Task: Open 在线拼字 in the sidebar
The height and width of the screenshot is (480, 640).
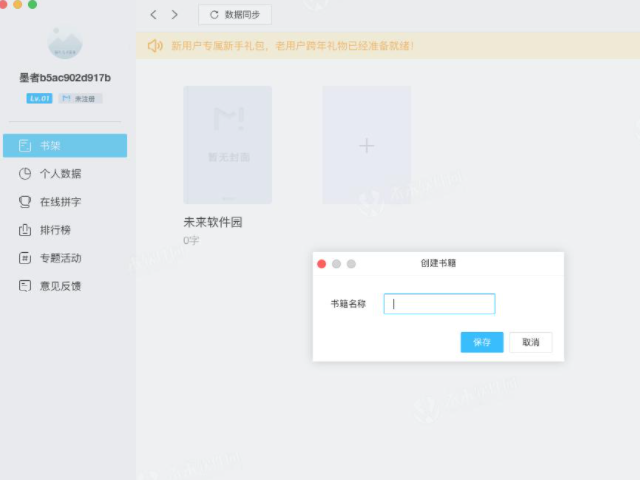Action: pos(65,202)
